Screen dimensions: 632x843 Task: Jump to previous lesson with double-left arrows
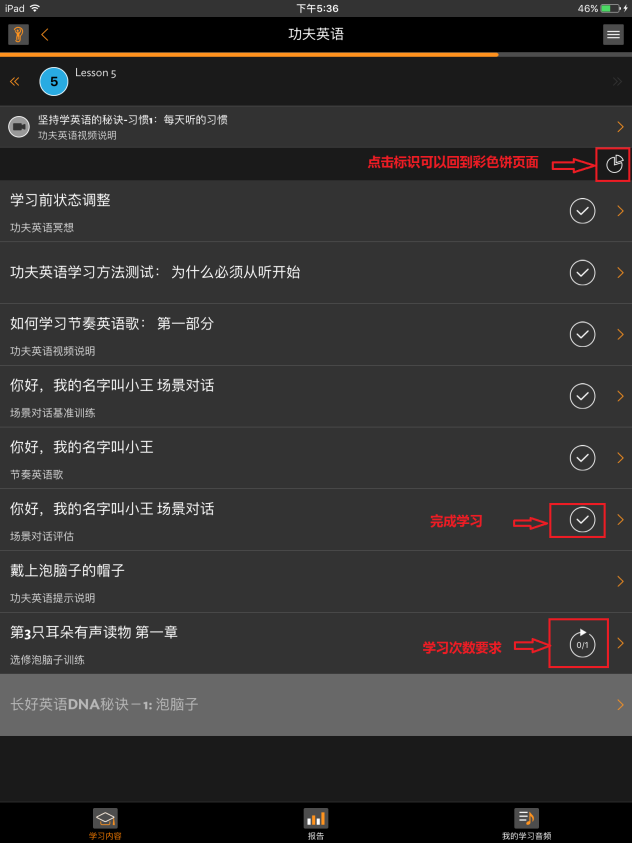tap(15, 82)
